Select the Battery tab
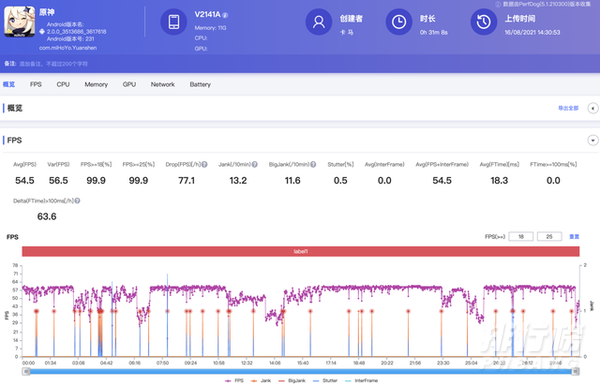The image size is (600, 386). pyautogui.click(x=200, y=85)
